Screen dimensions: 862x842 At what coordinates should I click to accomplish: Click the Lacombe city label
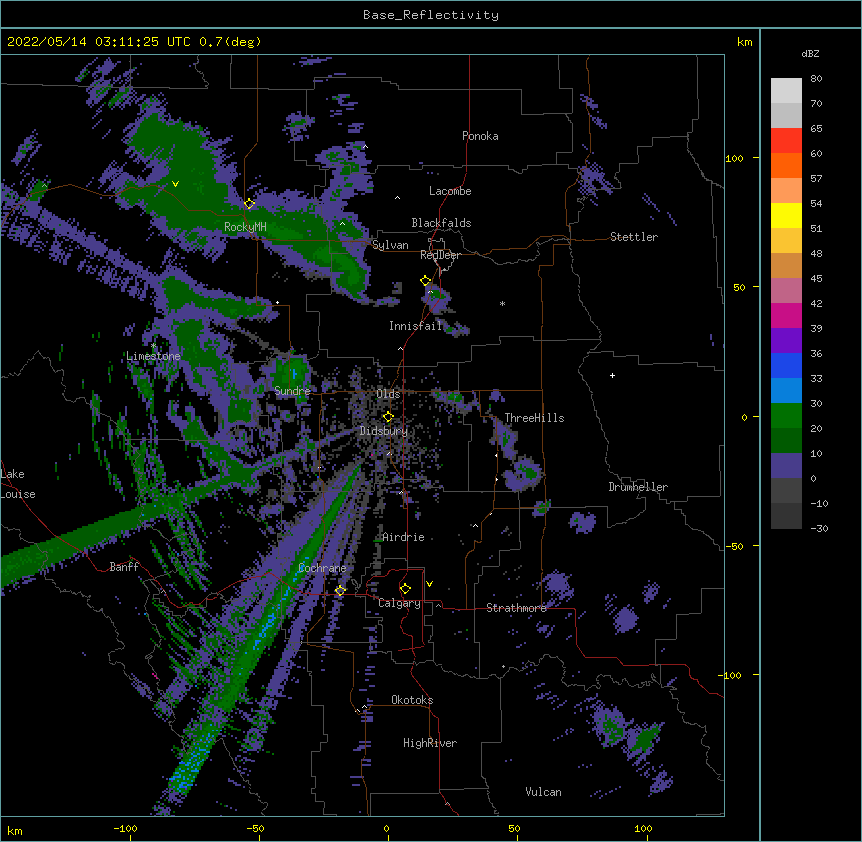(450, 191)
